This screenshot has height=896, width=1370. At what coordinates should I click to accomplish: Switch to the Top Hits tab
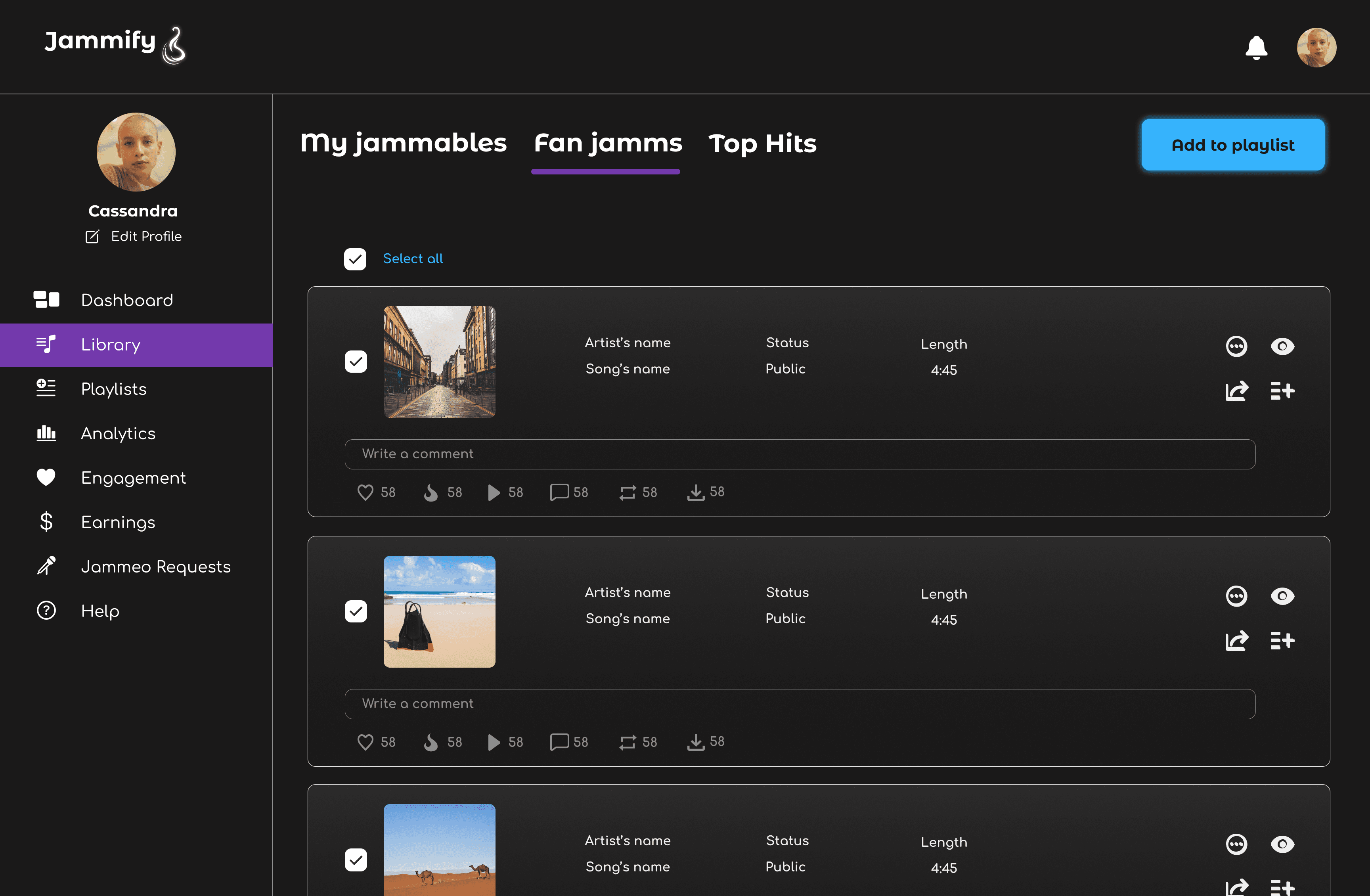(762, 144)
